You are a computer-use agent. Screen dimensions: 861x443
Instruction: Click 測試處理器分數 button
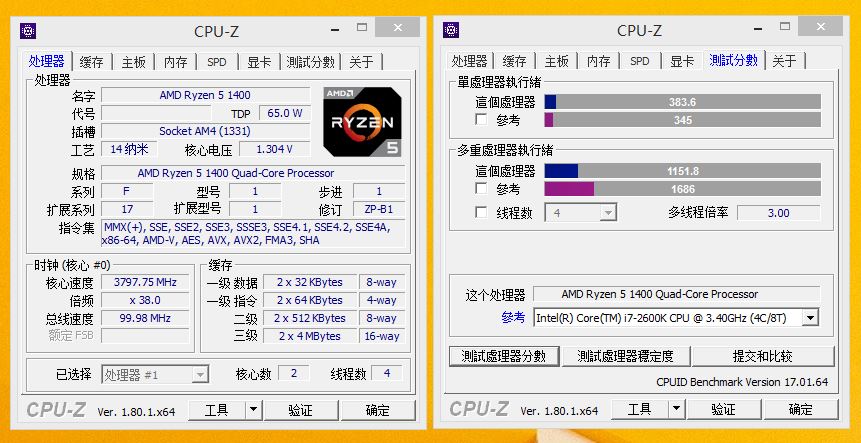pos(504,356)
